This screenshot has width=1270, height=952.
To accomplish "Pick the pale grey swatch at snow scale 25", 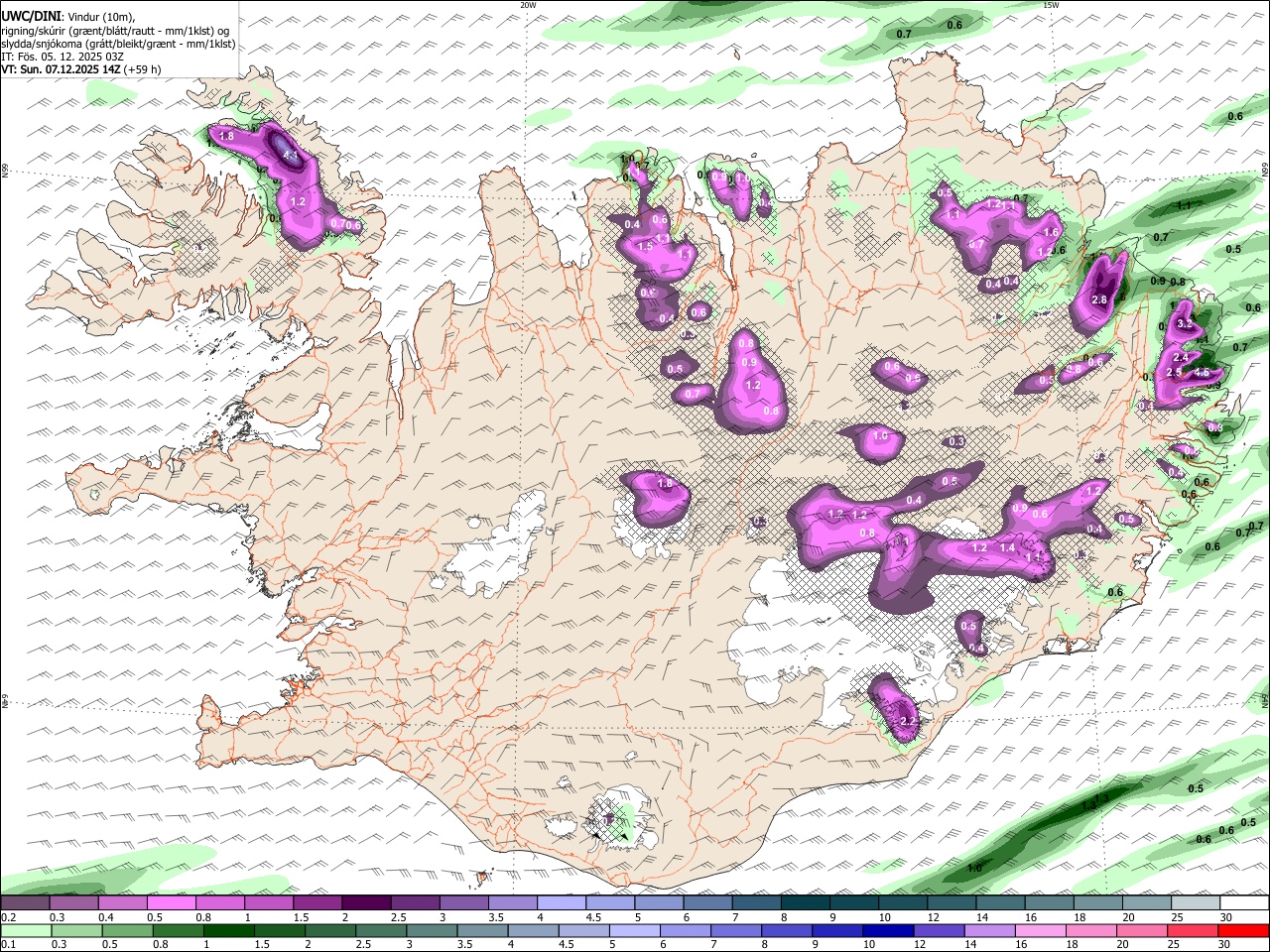I will [x=1196, y=902].
